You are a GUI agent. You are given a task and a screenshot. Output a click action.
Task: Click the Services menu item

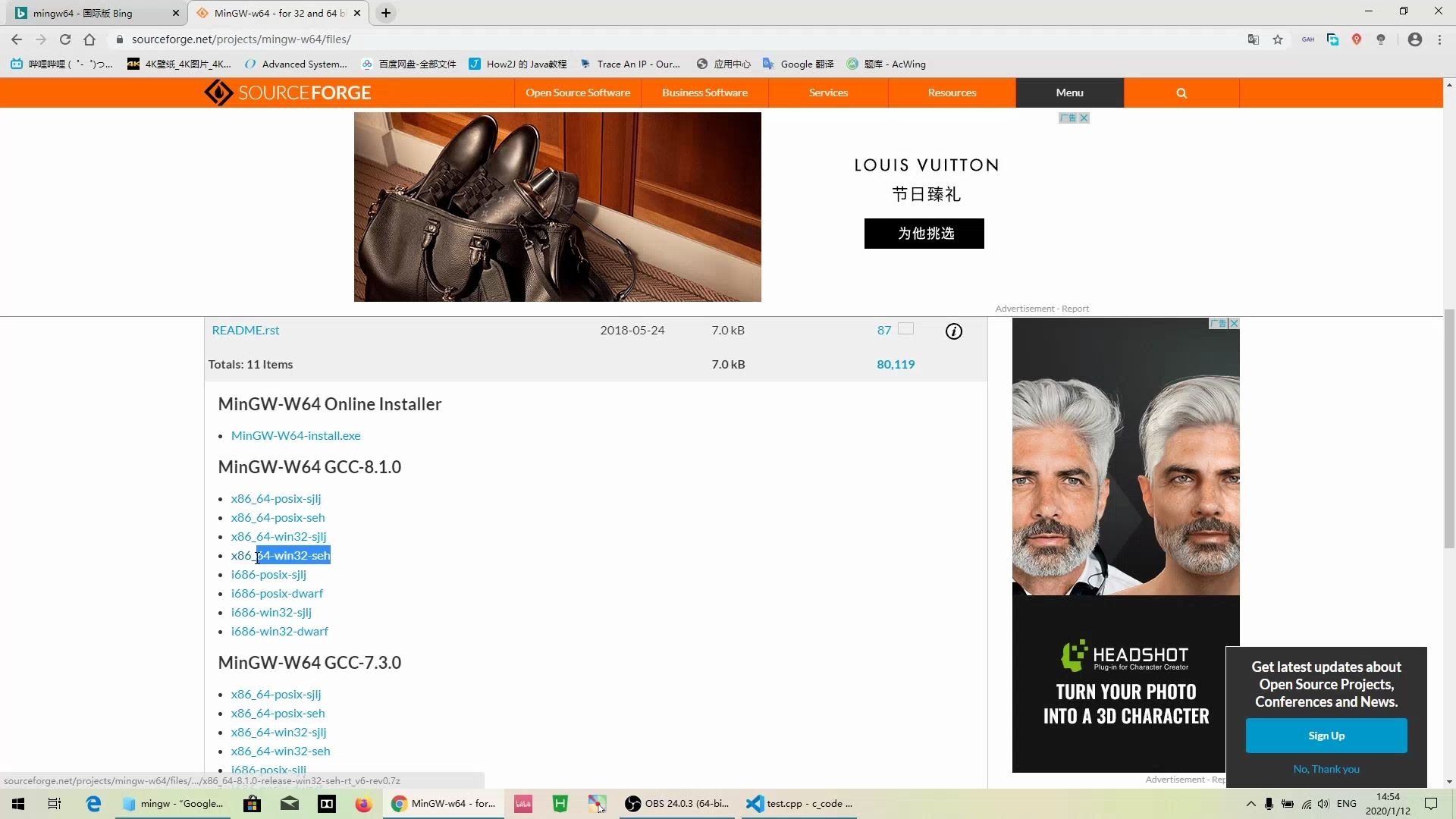tap(828, 92)
